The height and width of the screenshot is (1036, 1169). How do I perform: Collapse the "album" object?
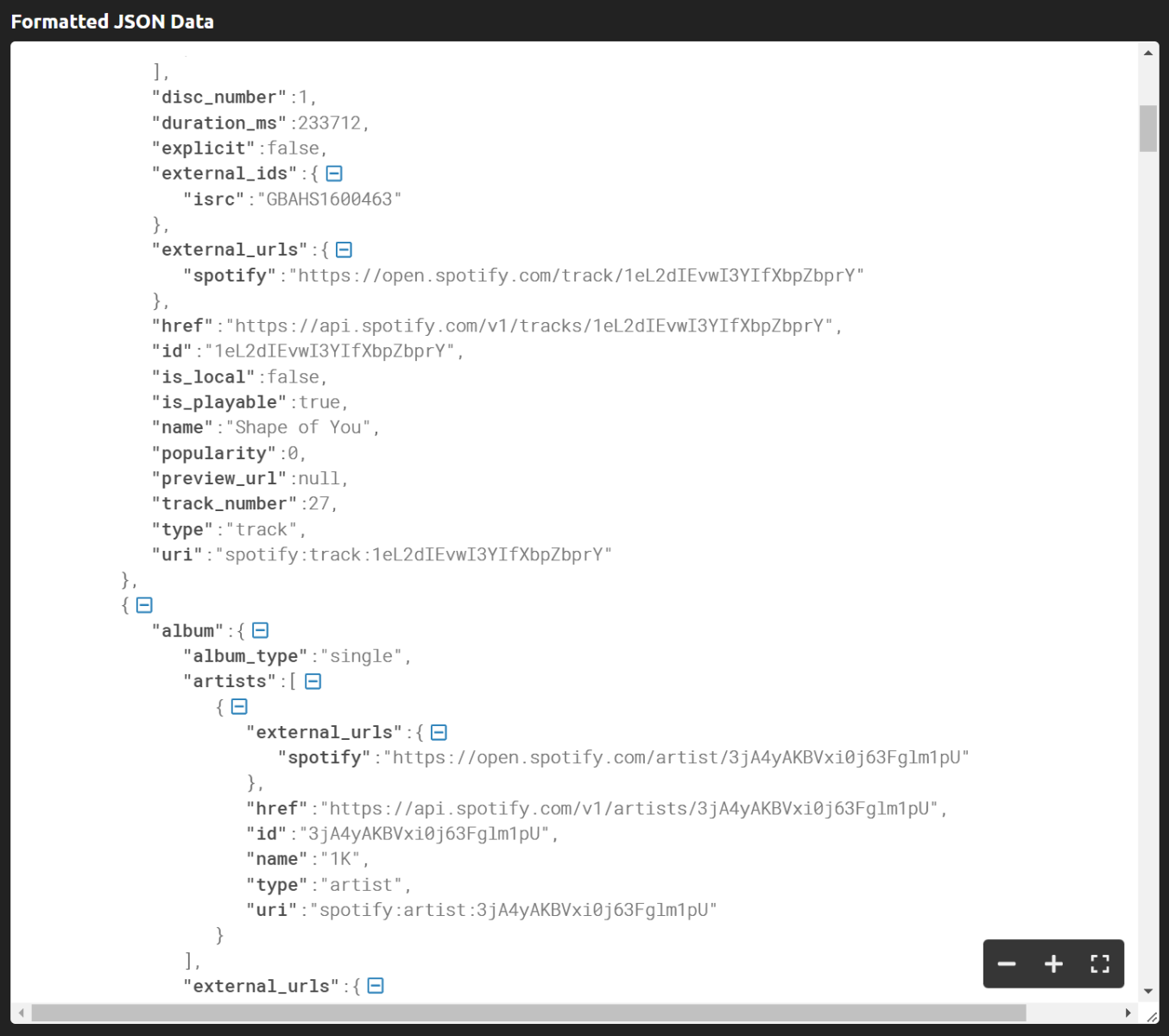260,630
